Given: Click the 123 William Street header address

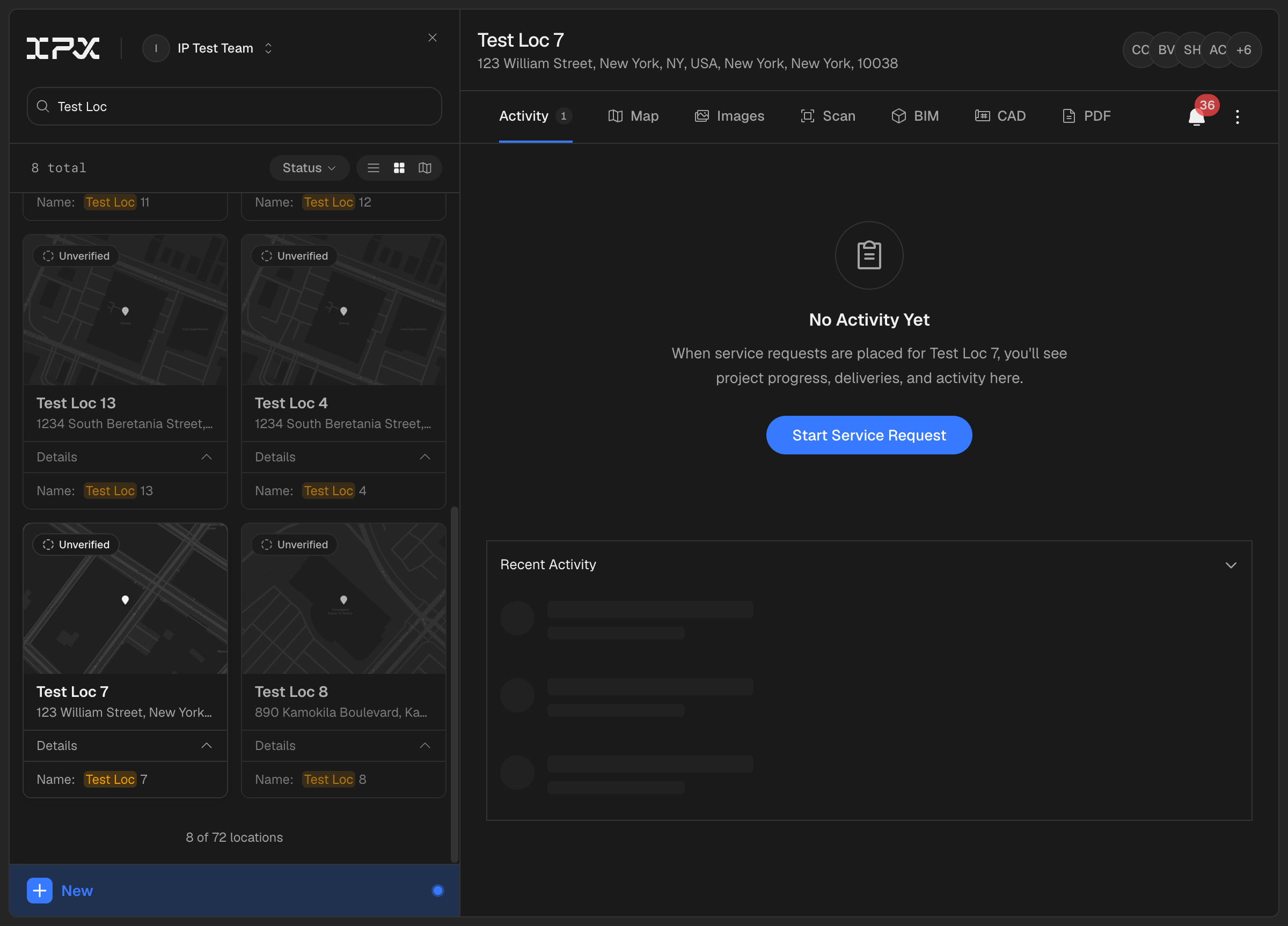Looking at the screenshot, I should 687,63.
